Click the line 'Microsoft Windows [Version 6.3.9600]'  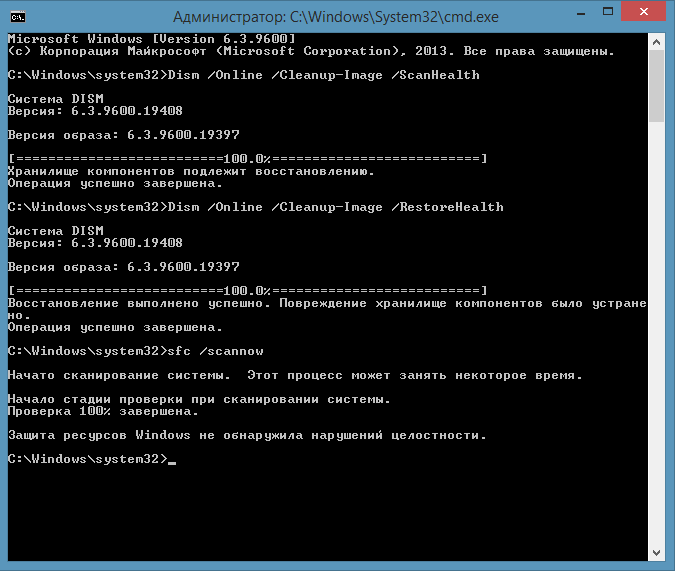click(152, 39)
